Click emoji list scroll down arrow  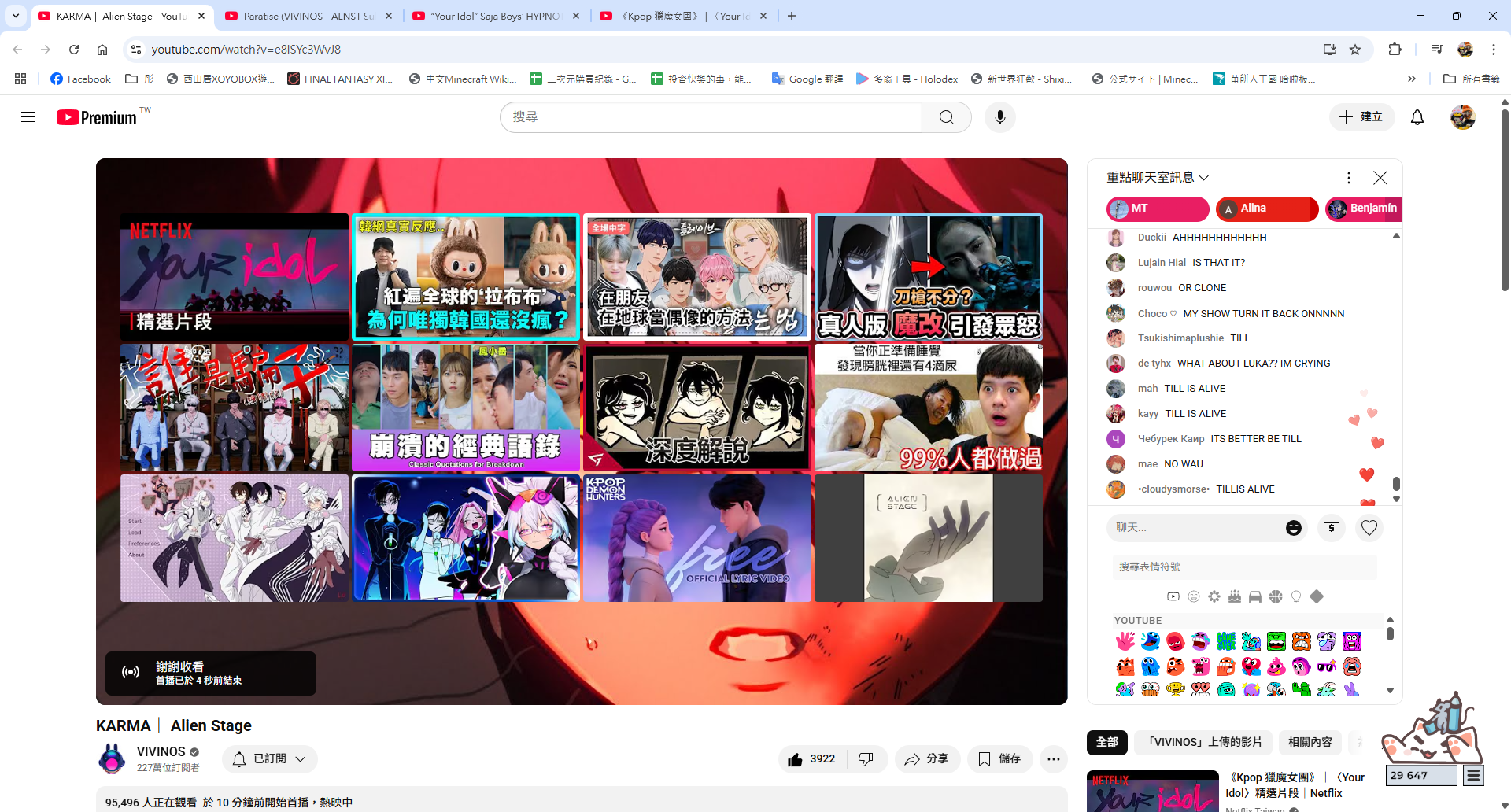[1390, 690]
